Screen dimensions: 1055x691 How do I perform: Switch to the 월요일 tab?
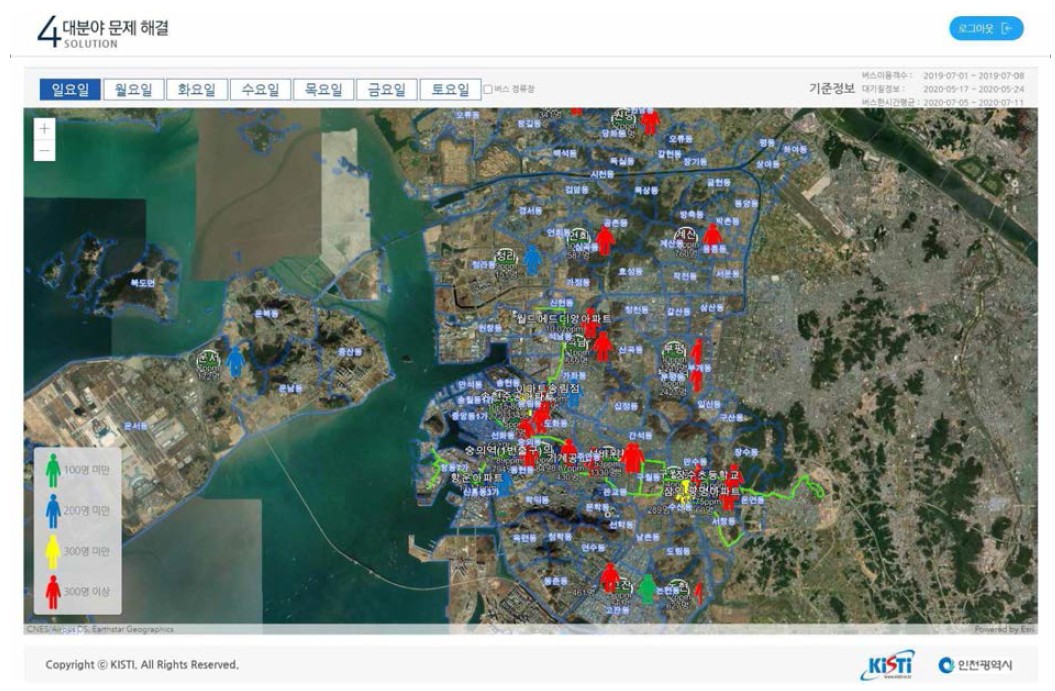click(x=132, y=90)
